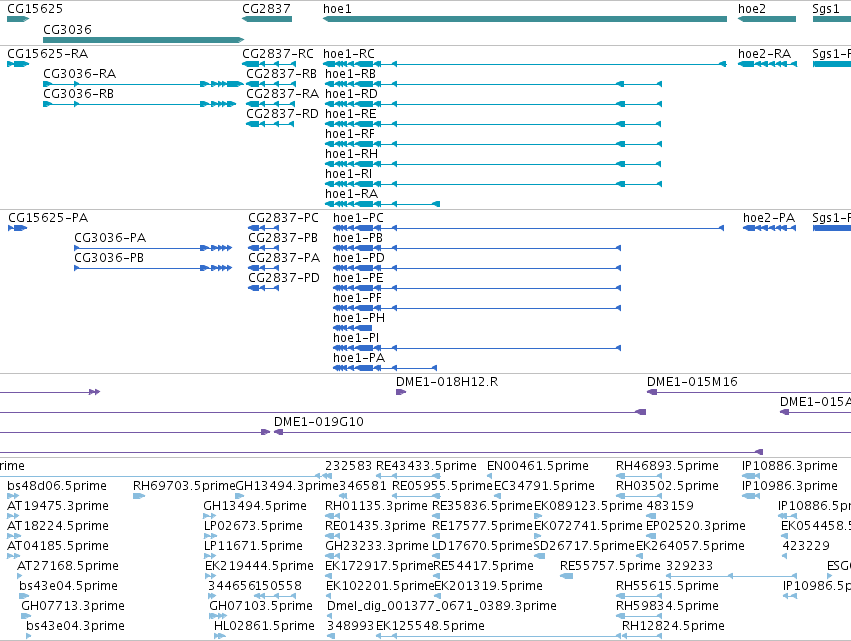Select EST label RE55757.5prime
The width and height of the screenshot is (851, 641).
click(610, 566)
